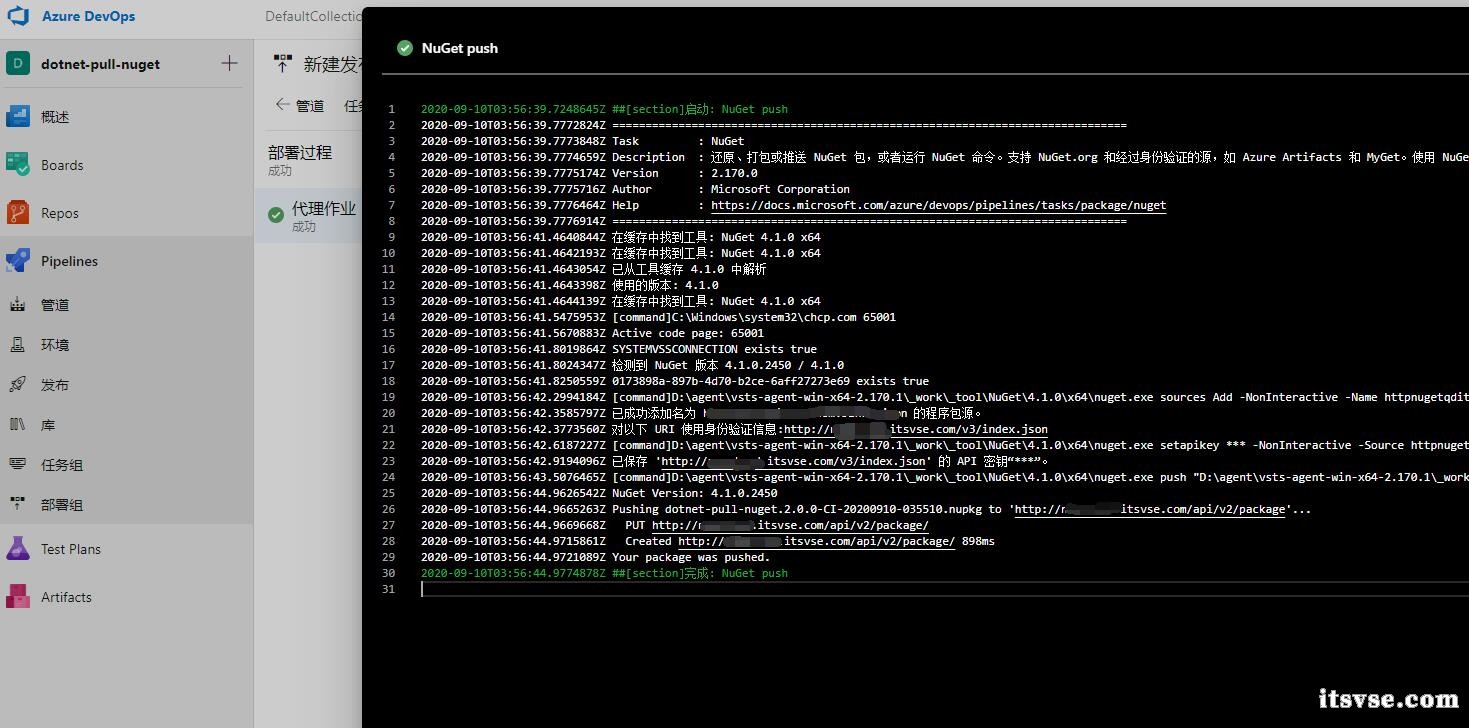Viewport: 1469px width, 728px height.
Task: Click the Test Plans flask icon
Action: coord(18,549)
